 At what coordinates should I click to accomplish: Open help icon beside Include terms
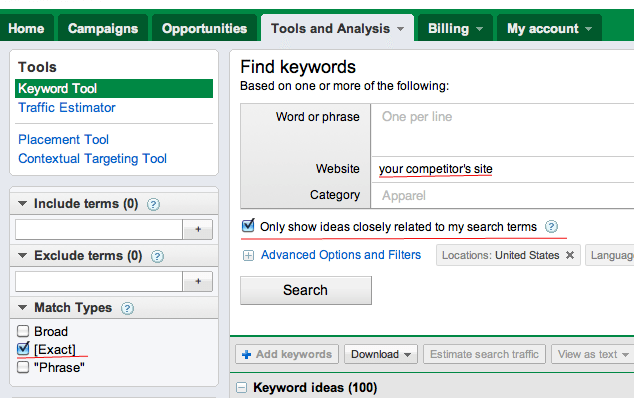(x=153, y=204)
